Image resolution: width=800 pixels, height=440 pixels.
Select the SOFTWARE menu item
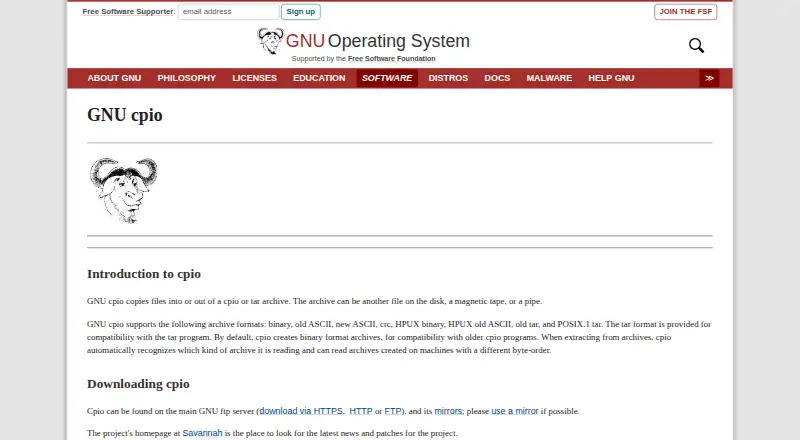point(387,78)
